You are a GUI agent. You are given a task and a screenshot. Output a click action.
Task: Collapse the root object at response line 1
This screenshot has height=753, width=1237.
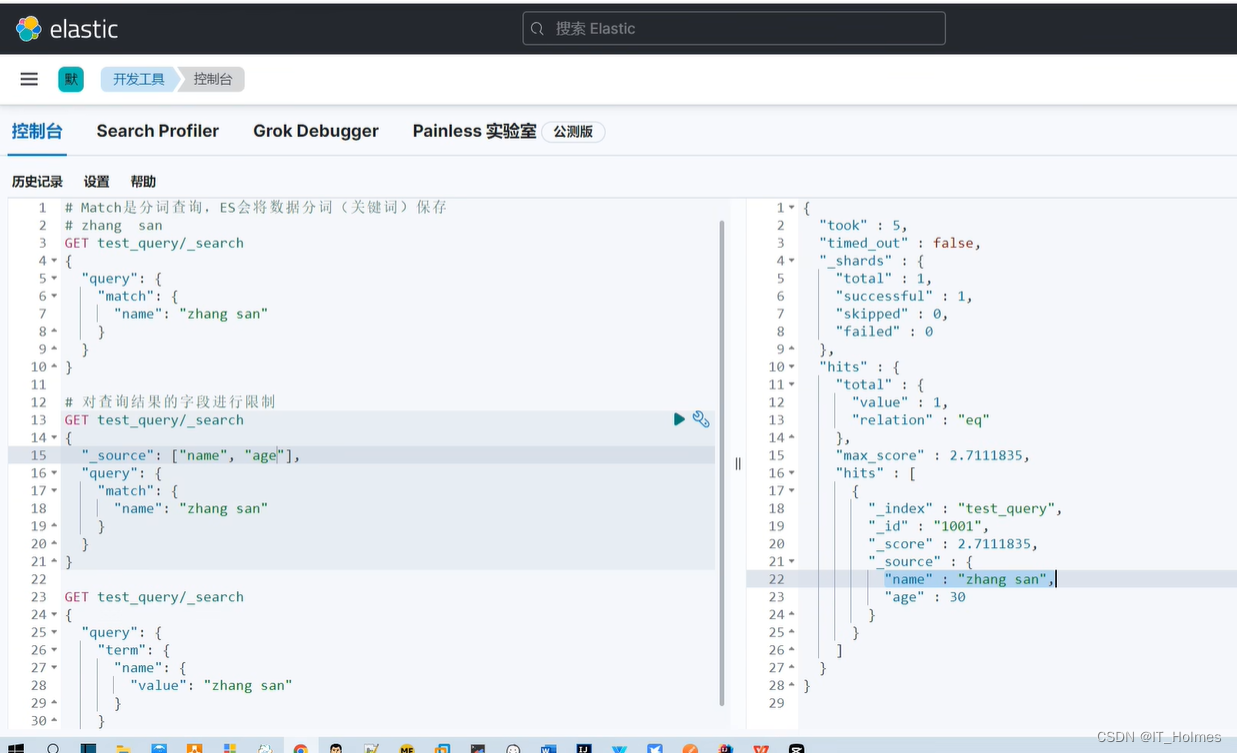(792, 208)
